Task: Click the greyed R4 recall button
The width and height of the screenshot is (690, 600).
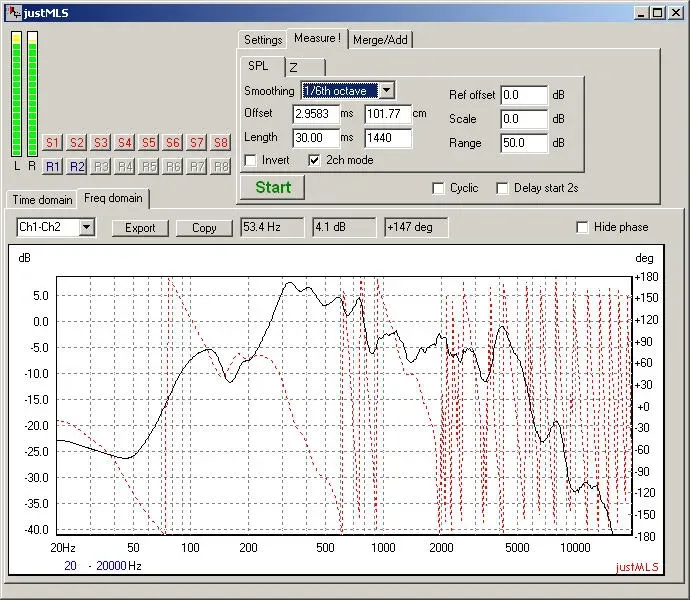Action: coord(125,166)
